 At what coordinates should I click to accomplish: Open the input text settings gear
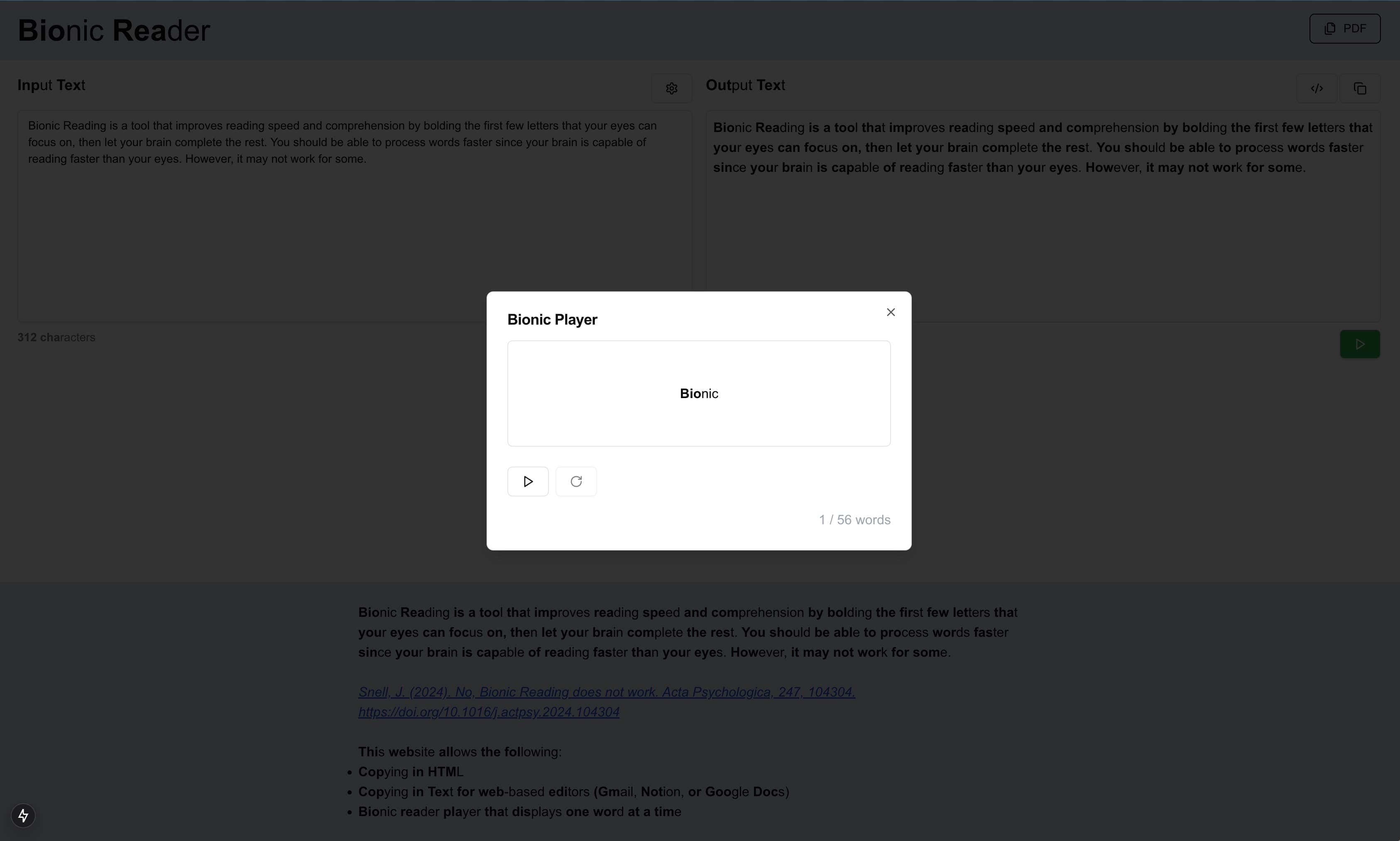tap(671, 88)
